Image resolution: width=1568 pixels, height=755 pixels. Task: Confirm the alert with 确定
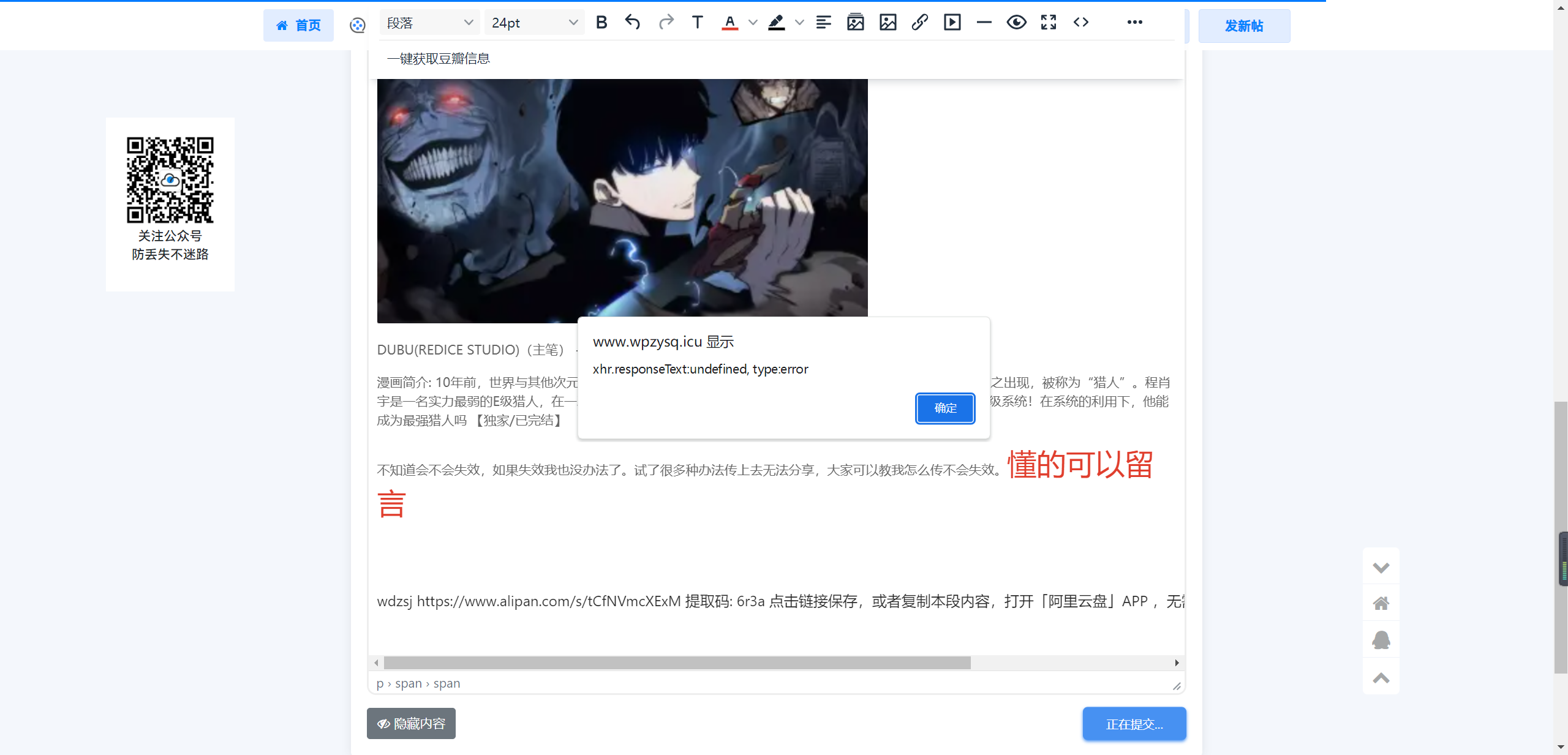pos(945,408)
